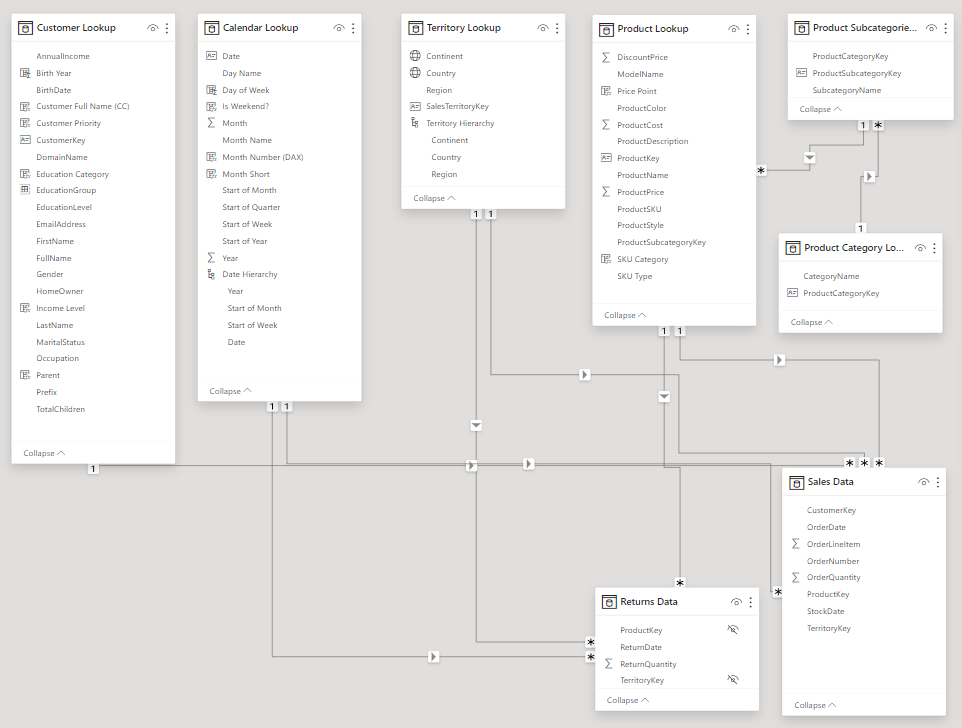
Task: Click the Product Subcategories table header title
Action: click(862, 29)
